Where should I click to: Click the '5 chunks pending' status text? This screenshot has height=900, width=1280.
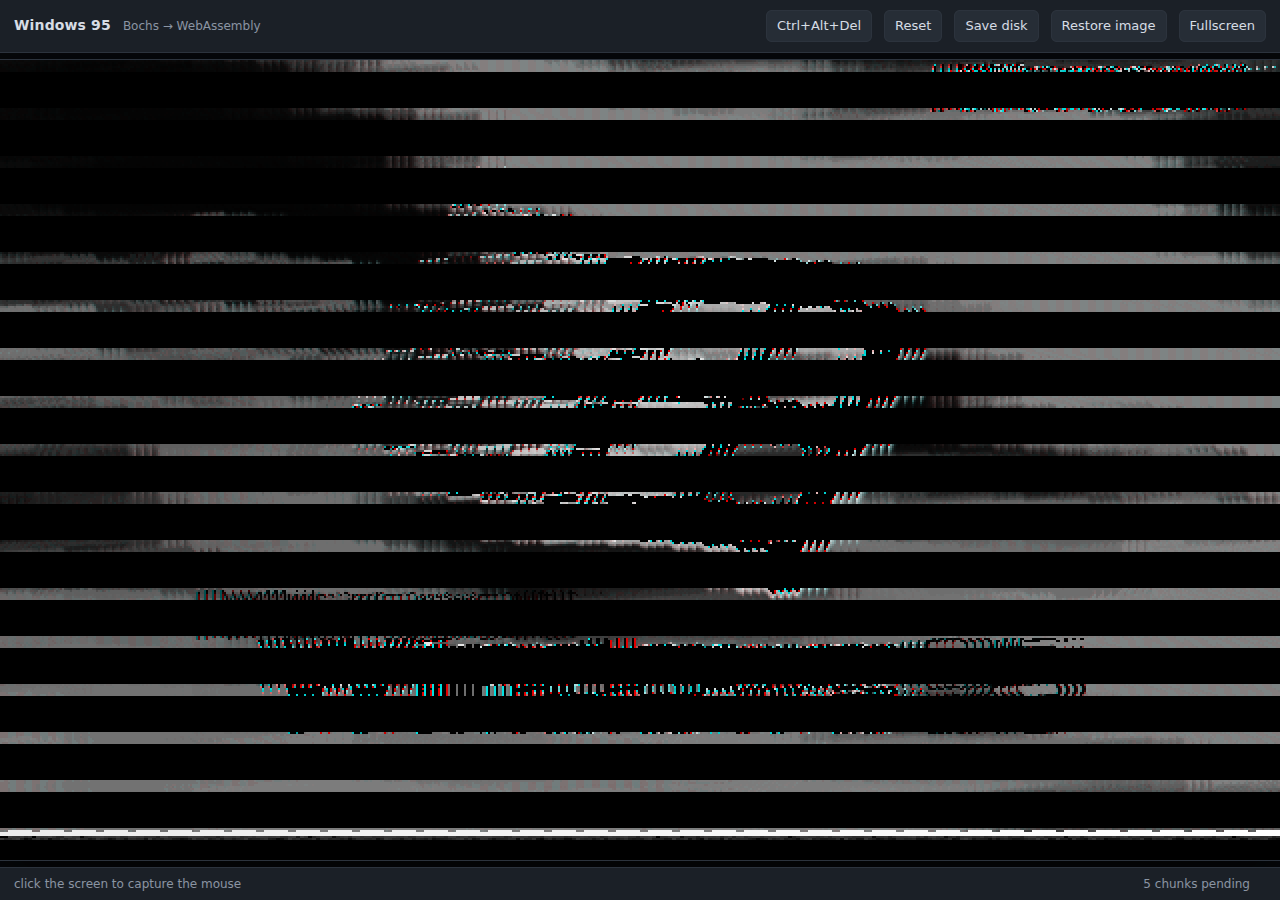tap(1196, 884)
